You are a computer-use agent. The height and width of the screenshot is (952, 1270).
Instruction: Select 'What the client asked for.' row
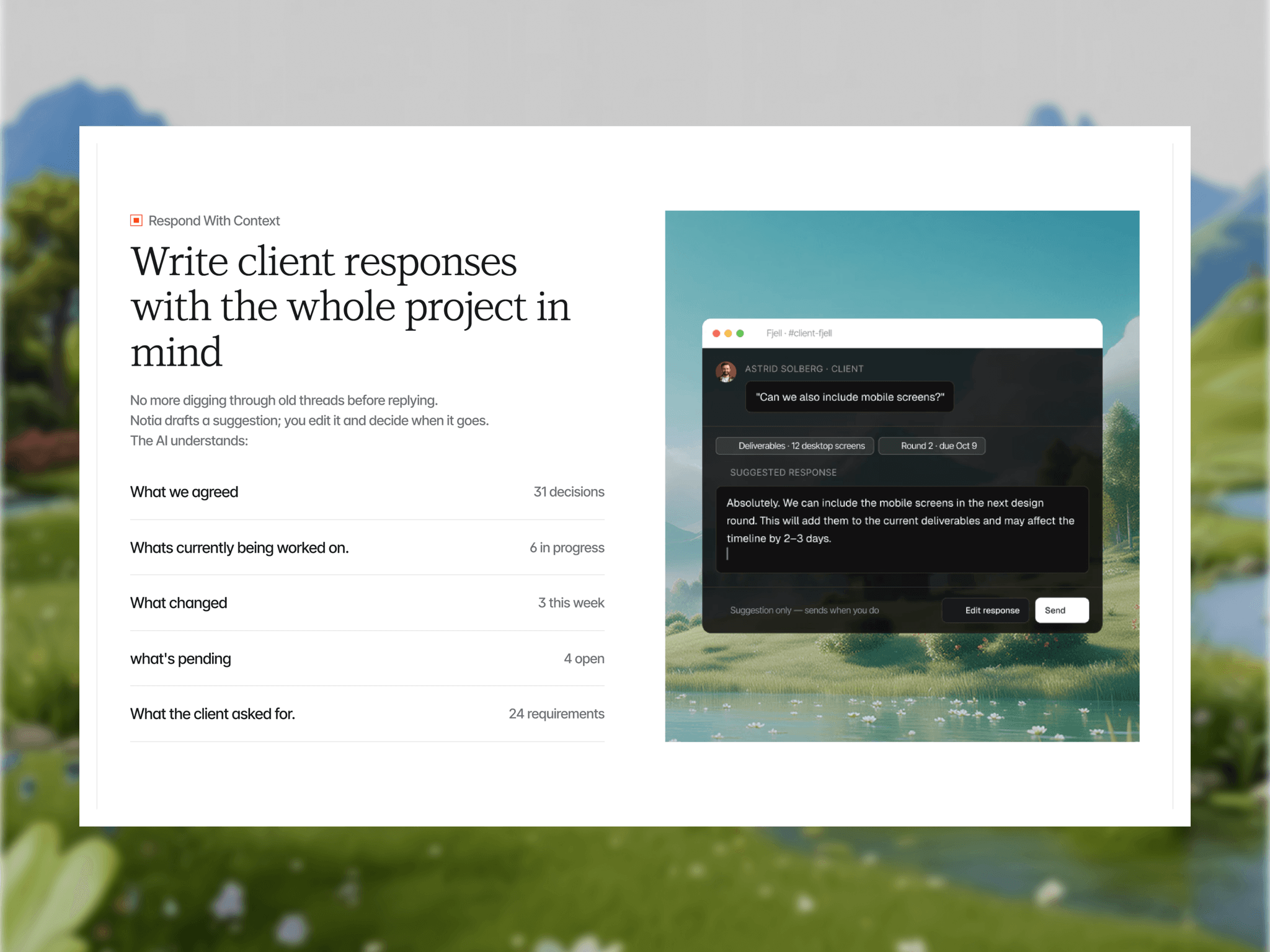pos(367,714)
